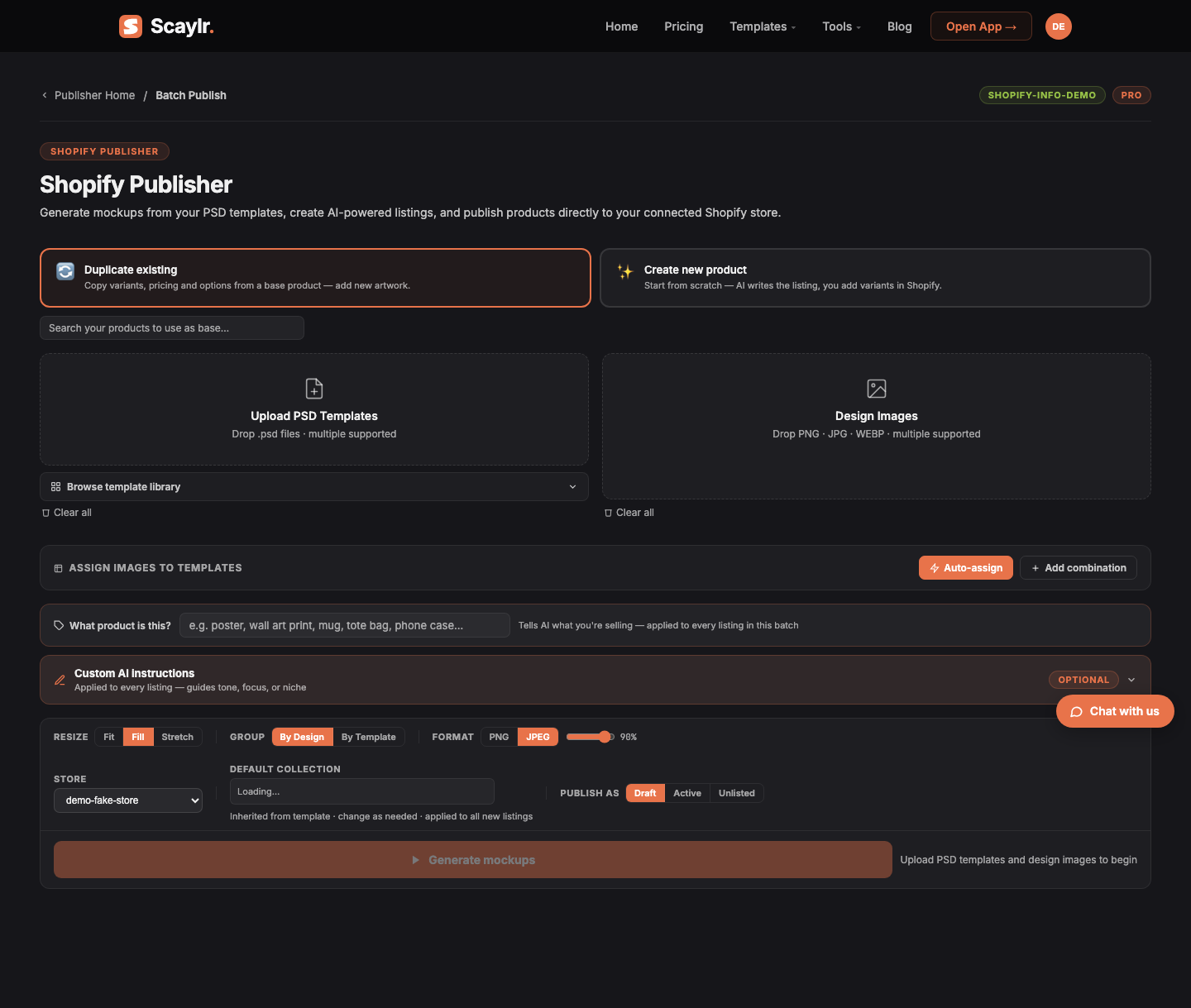
Task: Expand Browse template library
Action: (x=314, y=487)
